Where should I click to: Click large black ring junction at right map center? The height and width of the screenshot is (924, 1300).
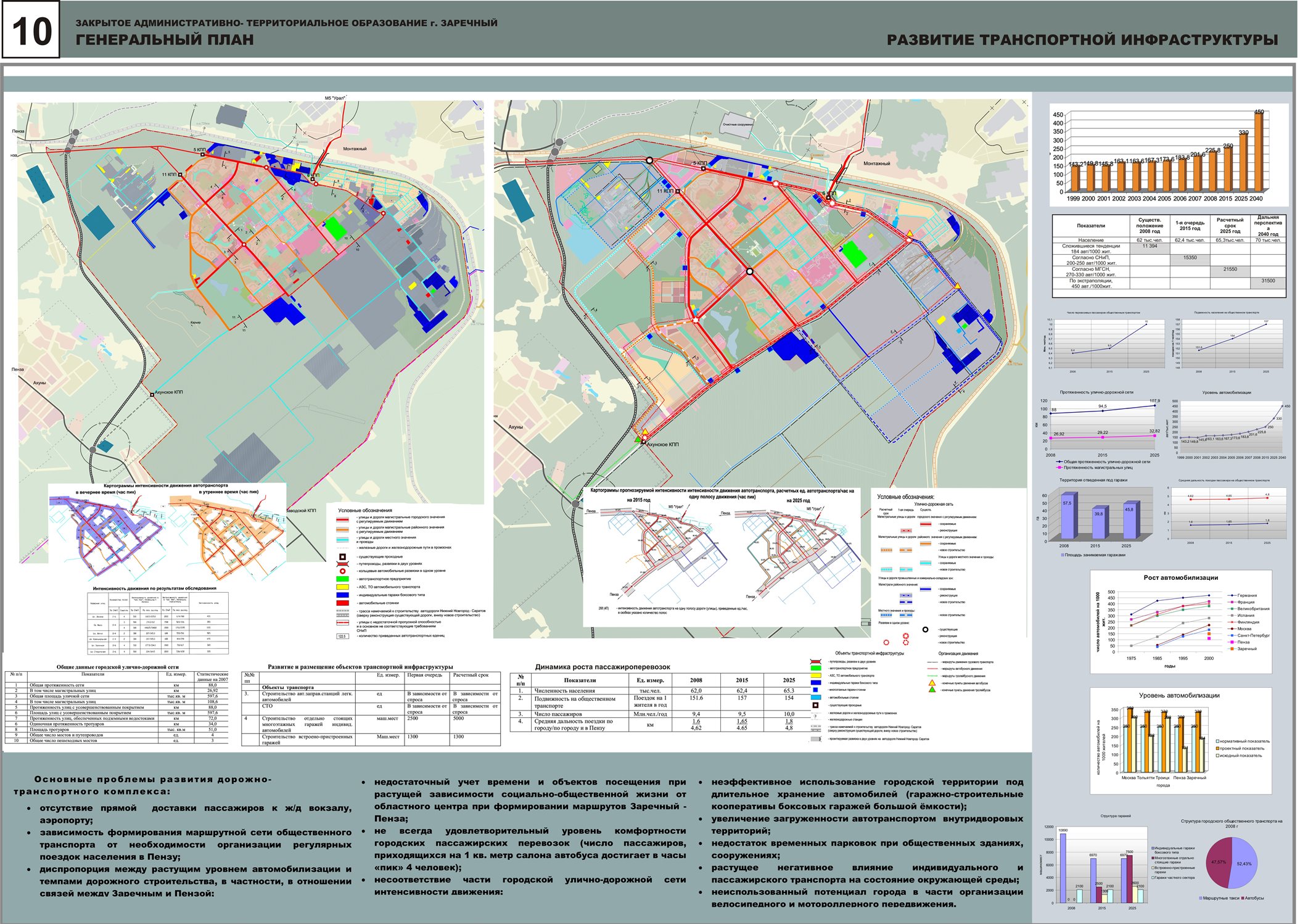coord(750,271)
